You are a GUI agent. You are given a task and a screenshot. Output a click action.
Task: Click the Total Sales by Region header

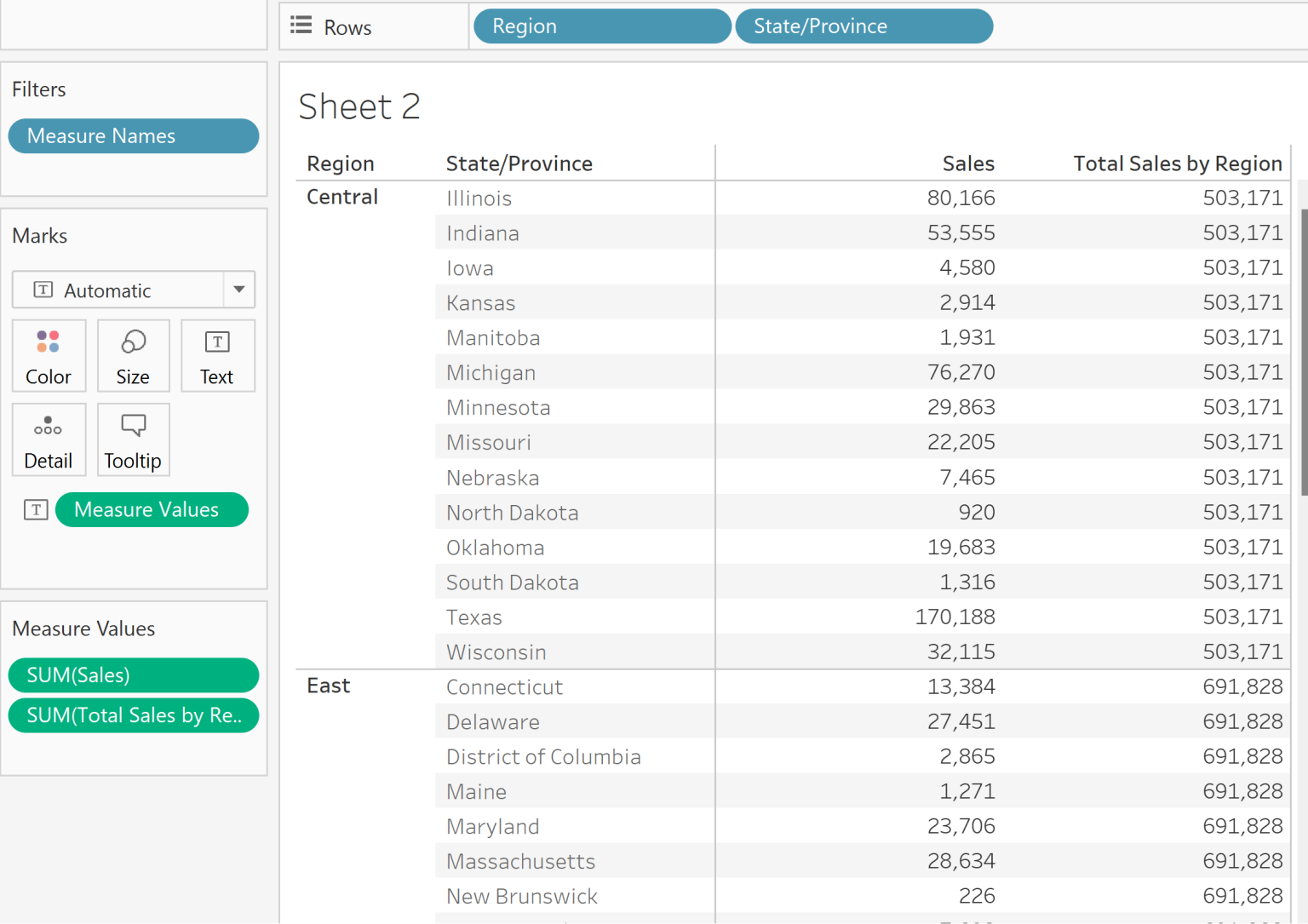[1178, 163]
